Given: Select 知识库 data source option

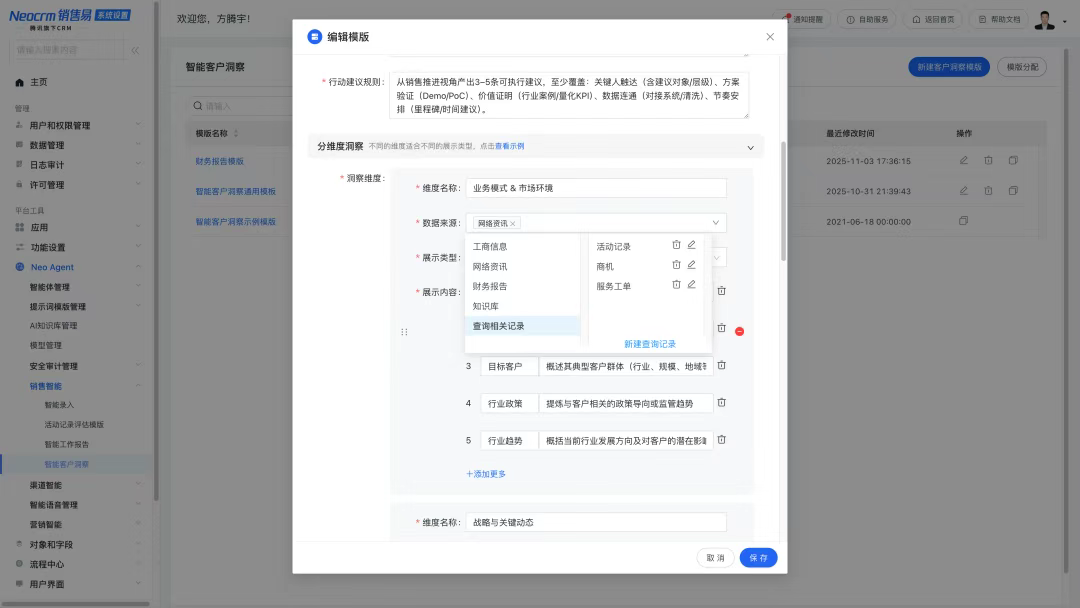Looking at the screenshot, I should point(486,306).
